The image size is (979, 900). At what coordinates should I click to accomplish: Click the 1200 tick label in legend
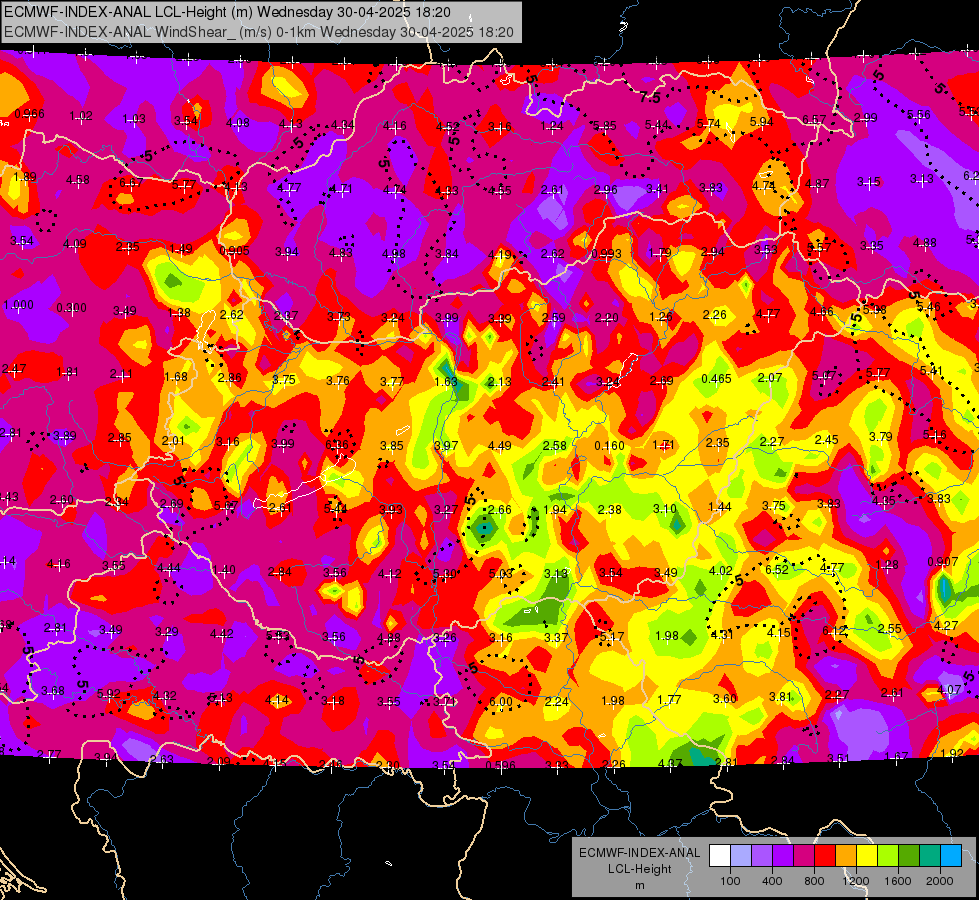coord(856,881)
